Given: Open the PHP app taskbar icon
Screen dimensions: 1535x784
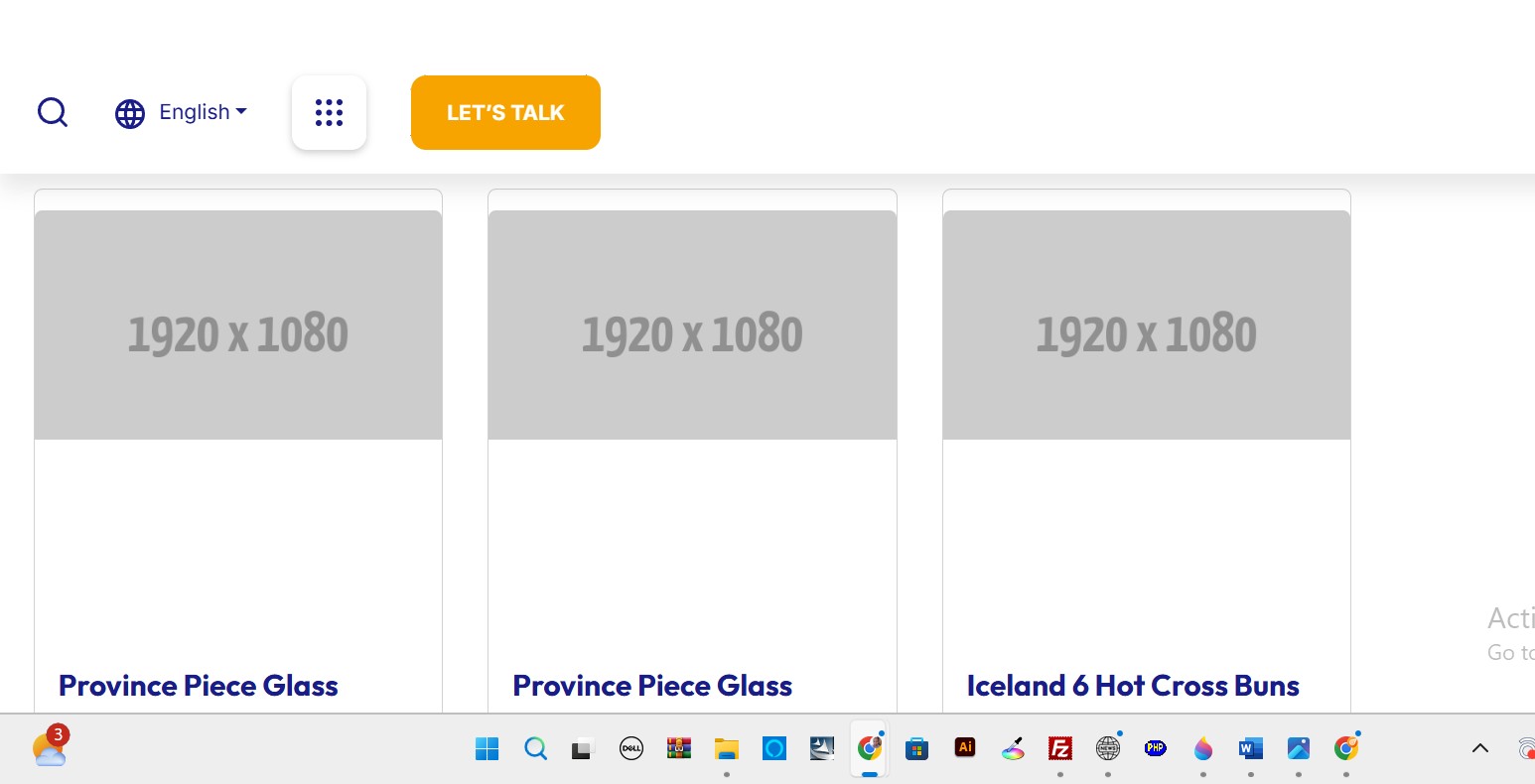Looking at the screenshot, I should pos(1155,748).
